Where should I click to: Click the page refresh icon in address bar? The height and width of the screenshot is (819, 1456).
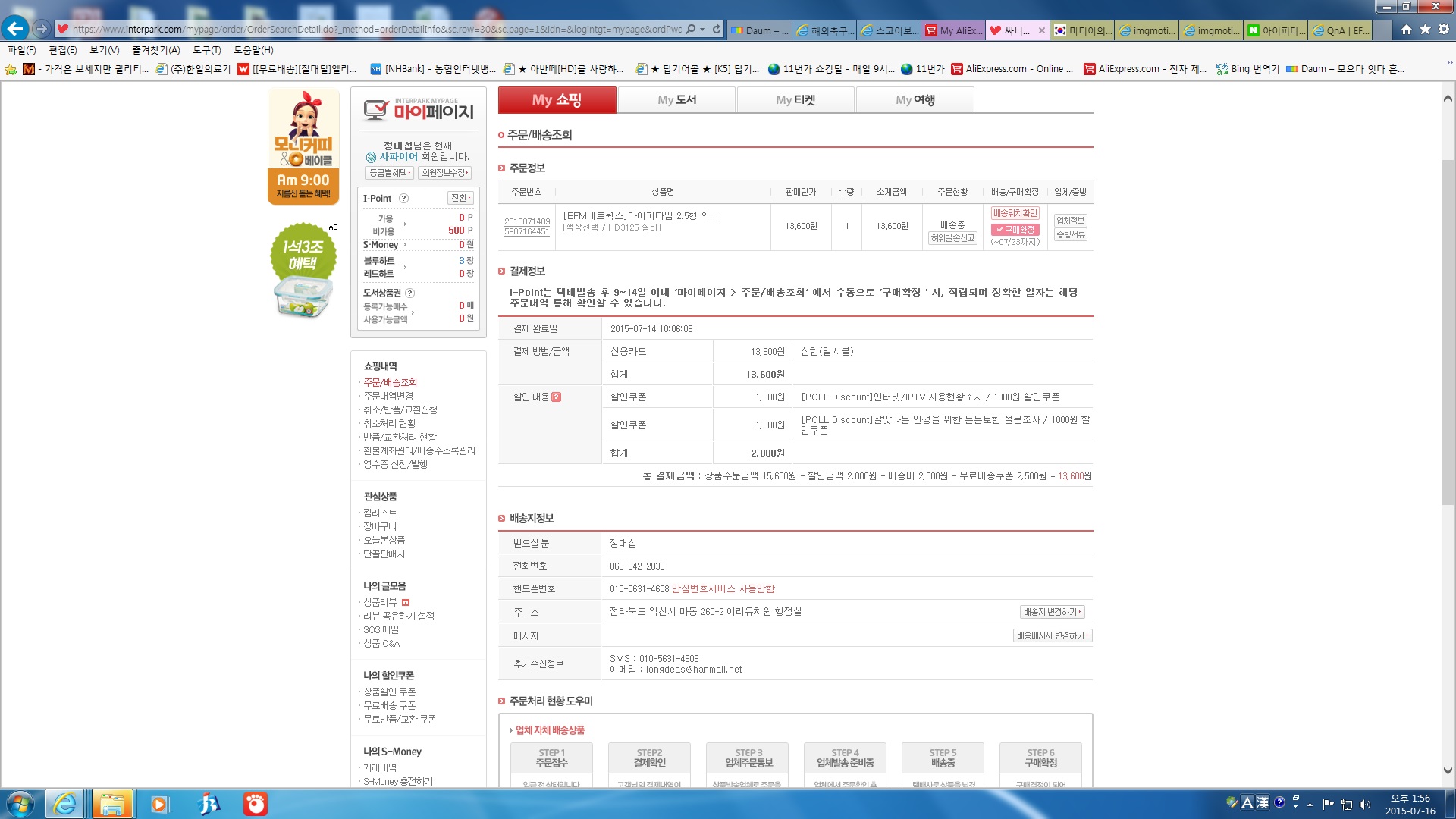[x=717, y=30]
